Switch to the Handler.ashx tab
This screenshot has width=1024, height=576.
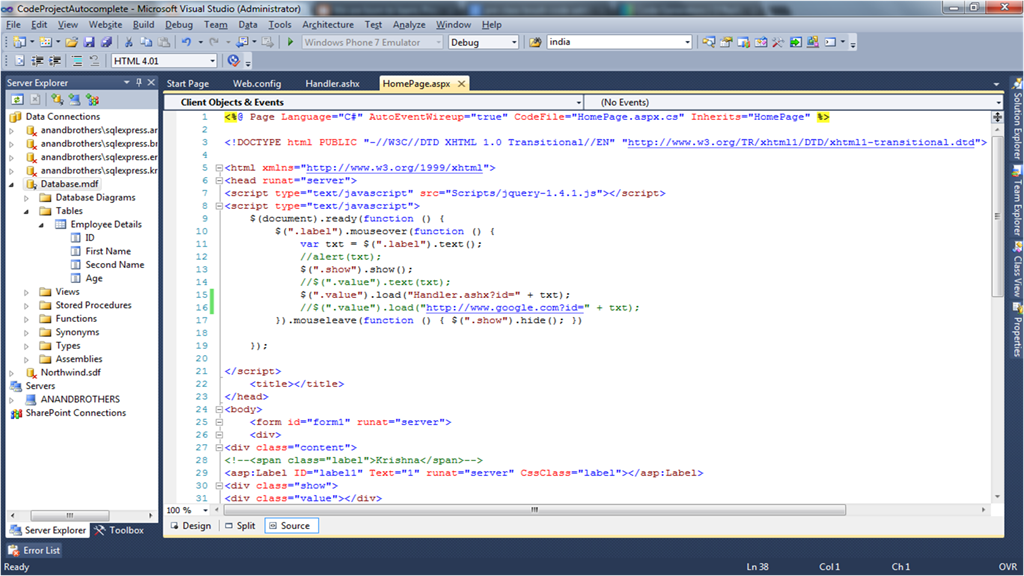coord(331,84)
